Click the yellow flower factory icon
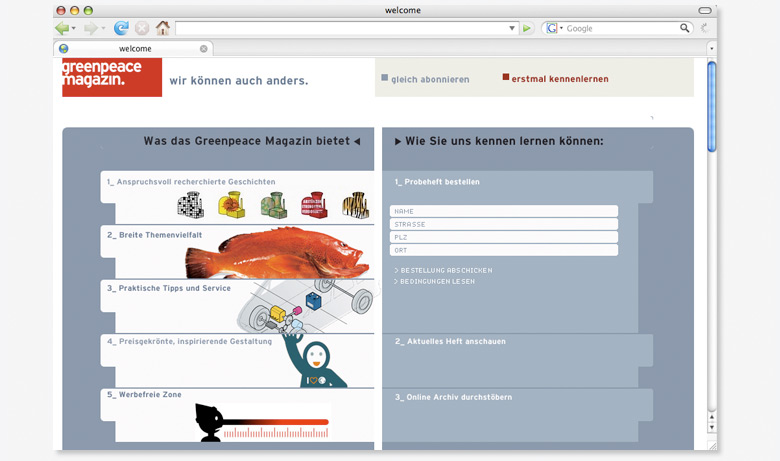Image resolution: width=780 pixels, height=461 pixels. (x=231, y=204)
